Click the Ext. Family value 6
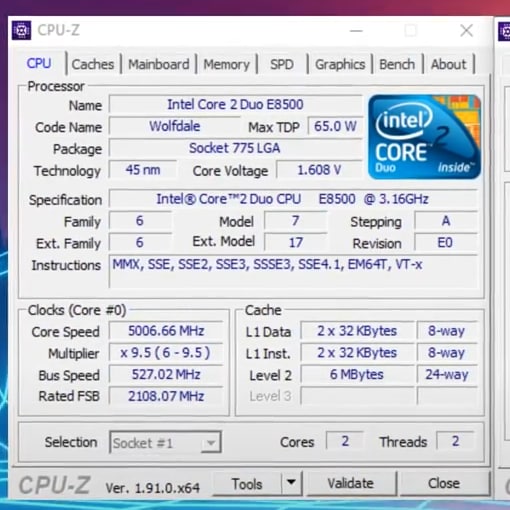This screenshot has width=510, height=510. pos(140,242)
